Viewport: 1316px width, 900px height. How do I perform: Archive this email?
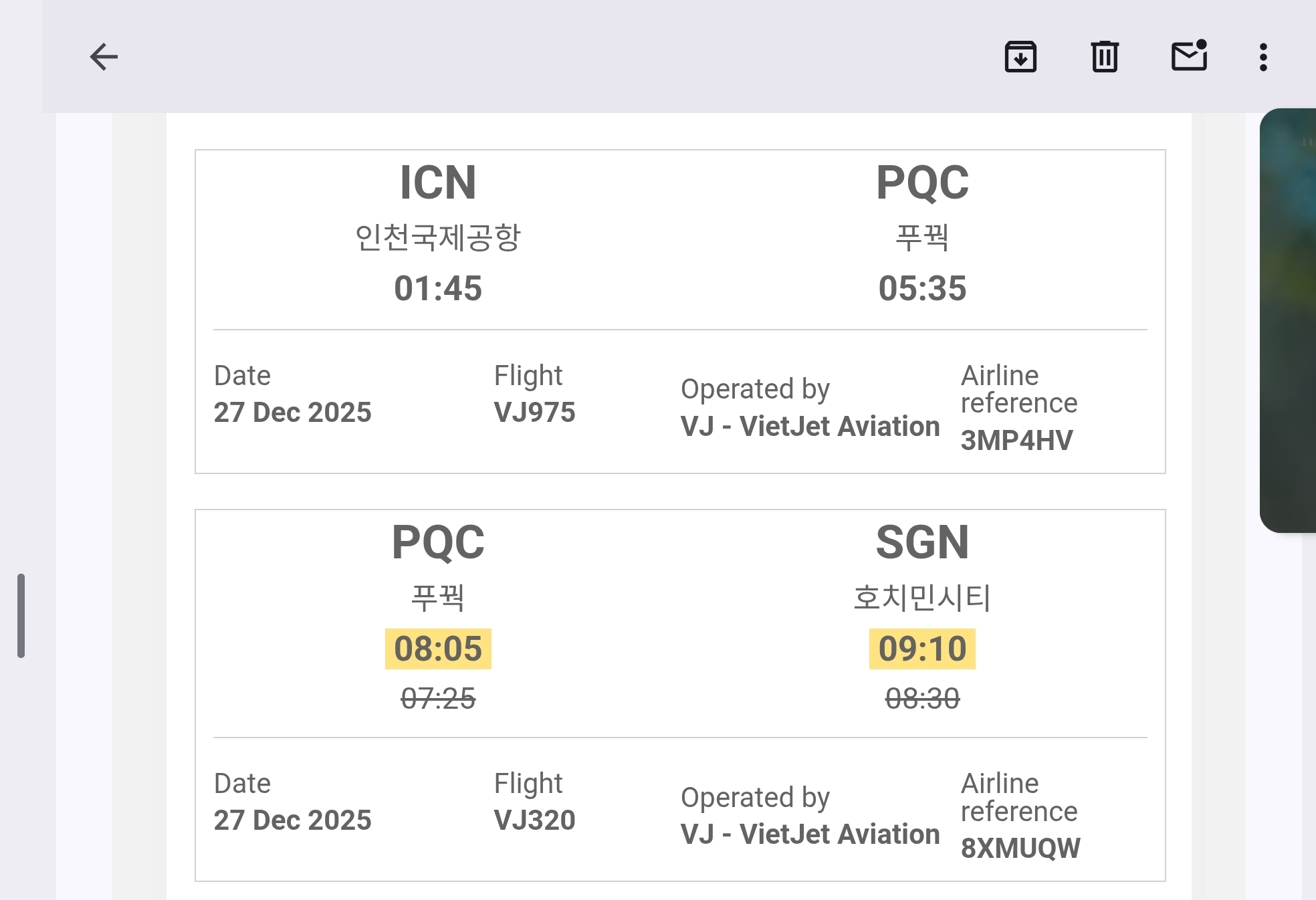[x=1020, y=57]
